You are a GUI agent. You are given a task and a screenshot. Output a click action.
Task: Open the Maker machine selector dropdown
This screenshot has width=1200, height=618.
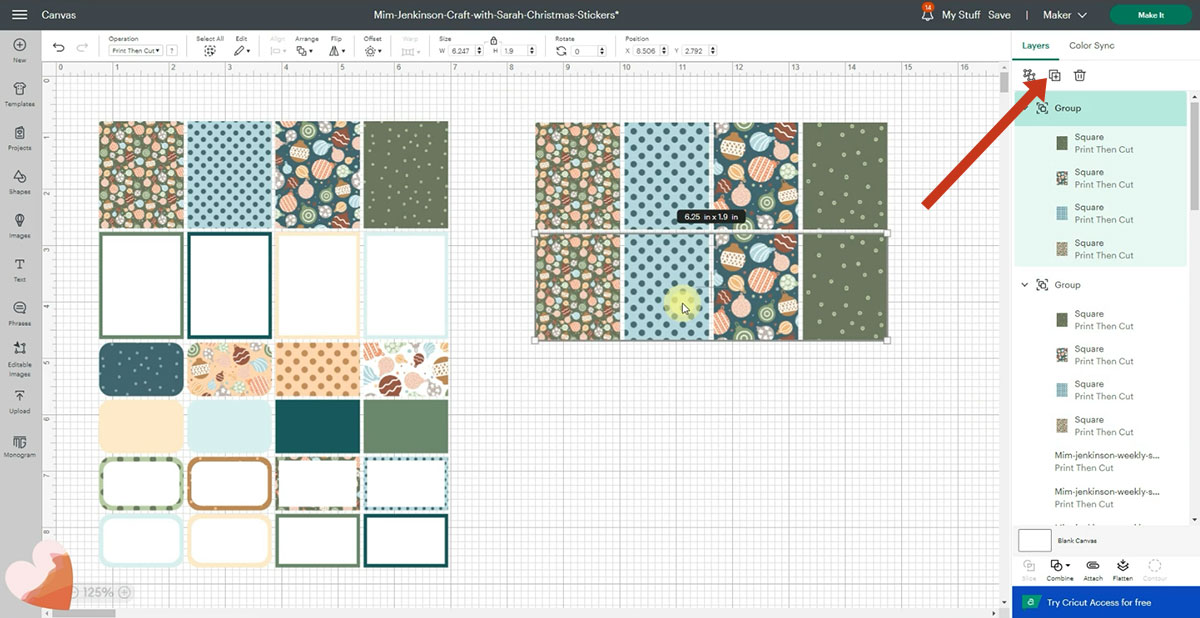1064,15
